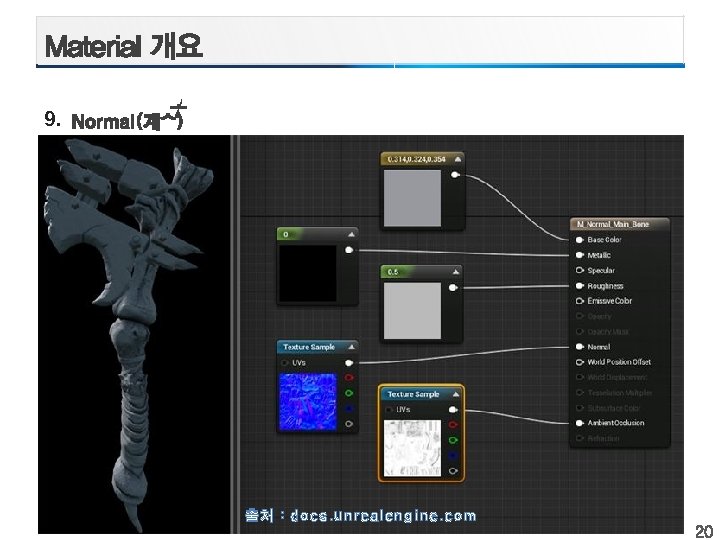Viewport: 720px width, 540px height.
Task: Click the grey-blue color swatch preview
Action: [412, 198]
